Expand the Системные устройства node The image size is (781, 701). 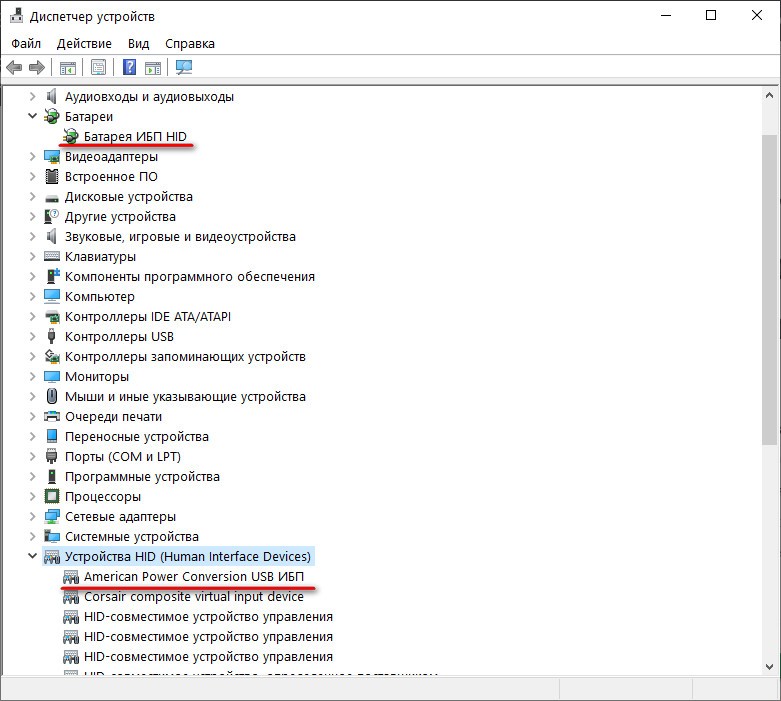pos(32,536)
